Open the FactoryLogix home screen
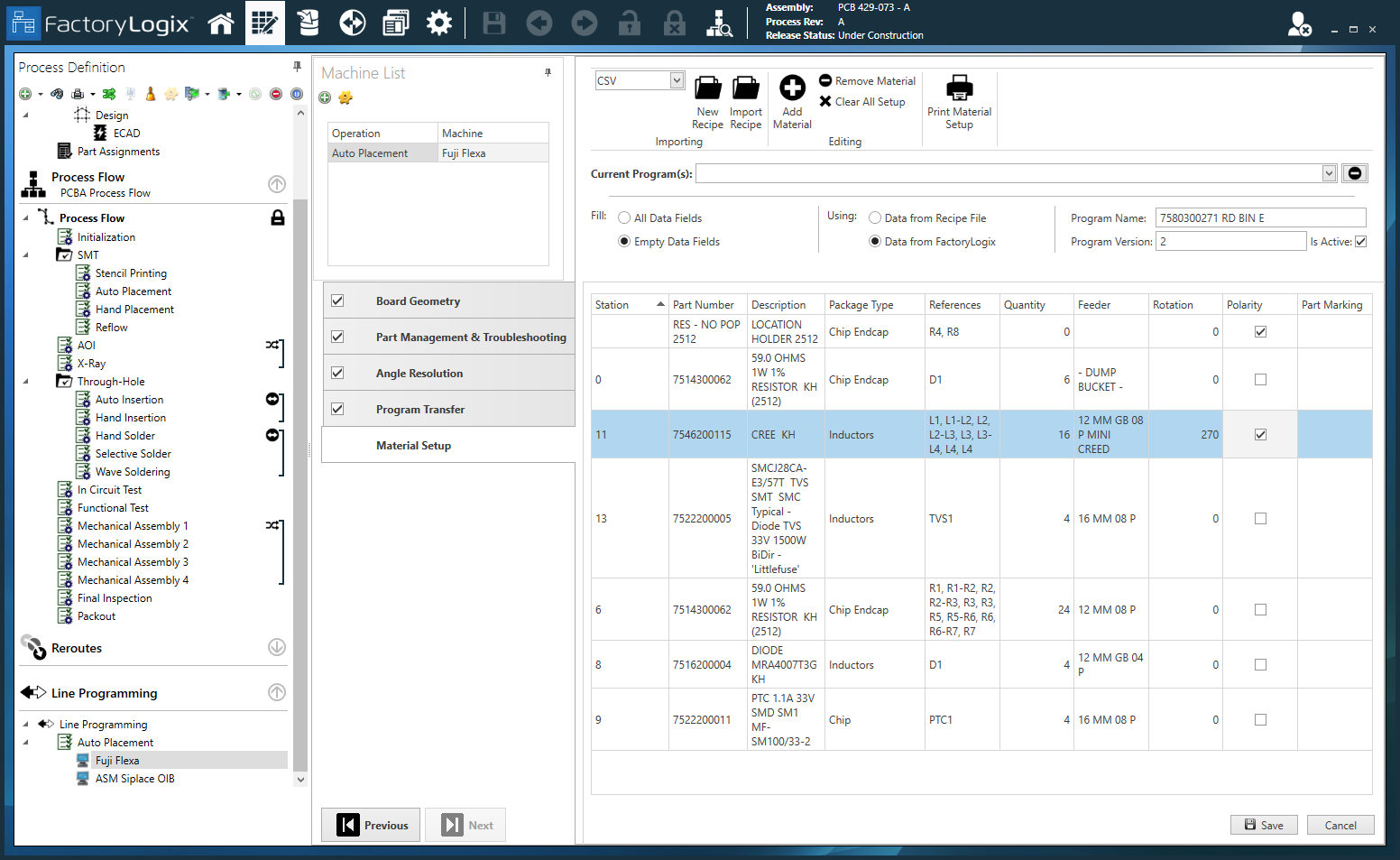Viewport: 1400px width, 860px height. click(221, 23)
